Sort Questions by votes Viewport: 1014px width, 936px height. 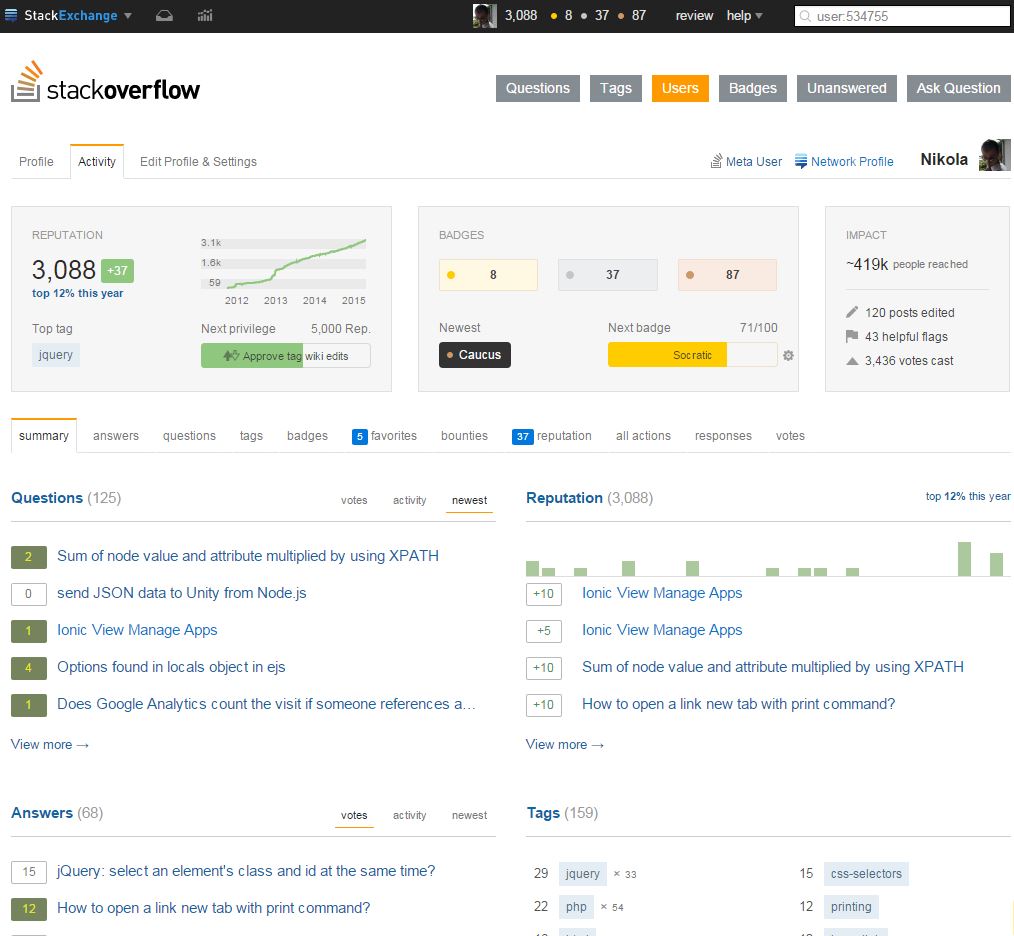(354, 500)
